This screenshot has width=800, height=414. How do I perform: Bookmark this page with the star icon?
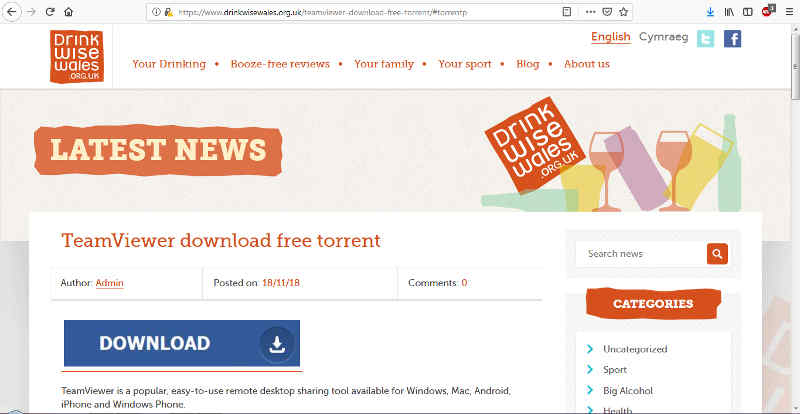(623, 12)
